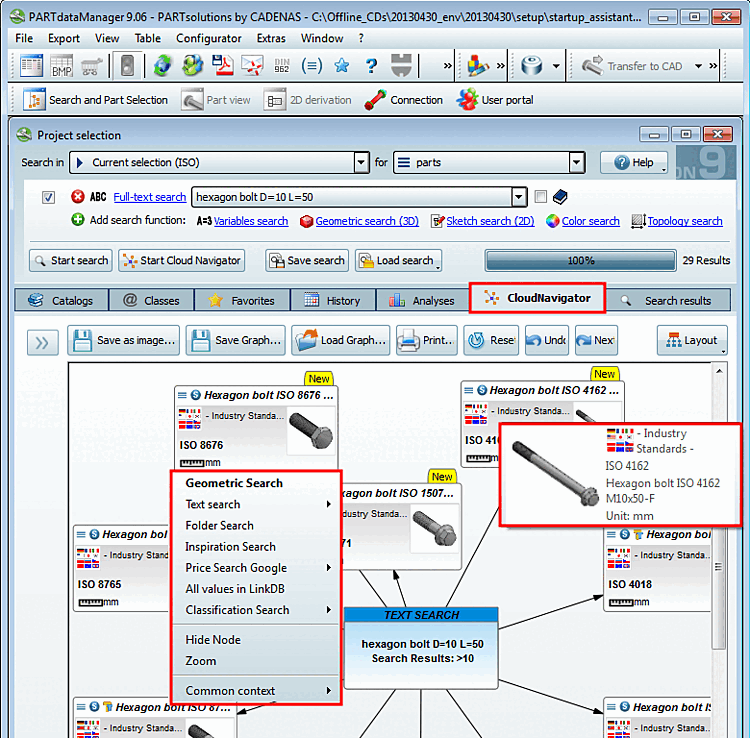Click the Layout button
This screenshot has height=738, width=750.
pos(692,341)
